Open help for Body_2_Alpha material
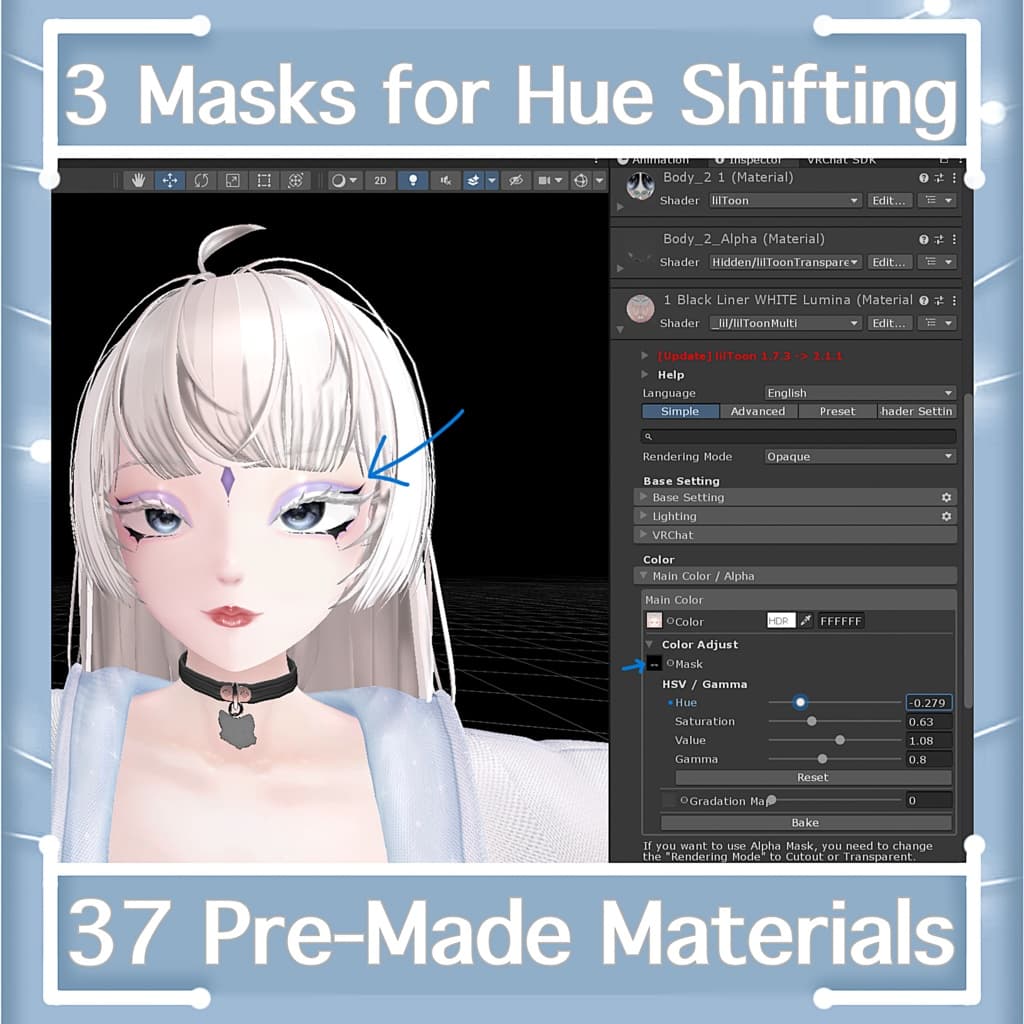 (x=923, y=240)
